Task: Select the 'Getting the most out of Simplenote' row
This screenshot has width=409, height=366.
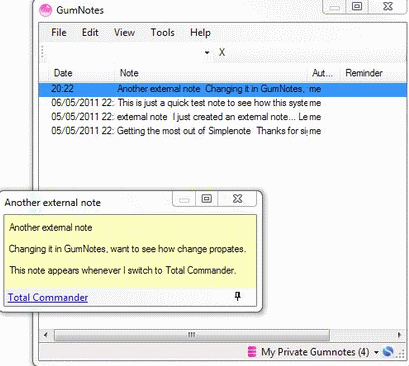Action: click(x=223, y=131)
